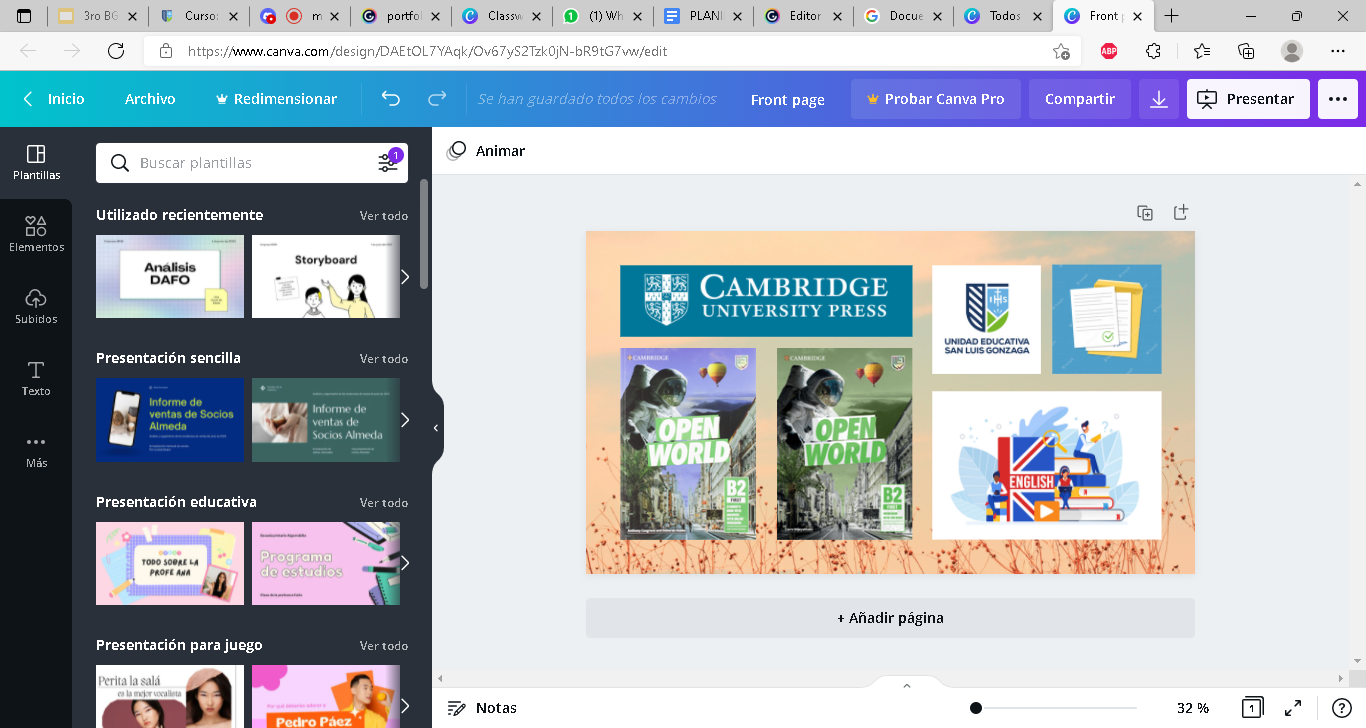Open the Elementos panel
Viewport: 1366px width, 728px height.
click(x=36, y=233)
